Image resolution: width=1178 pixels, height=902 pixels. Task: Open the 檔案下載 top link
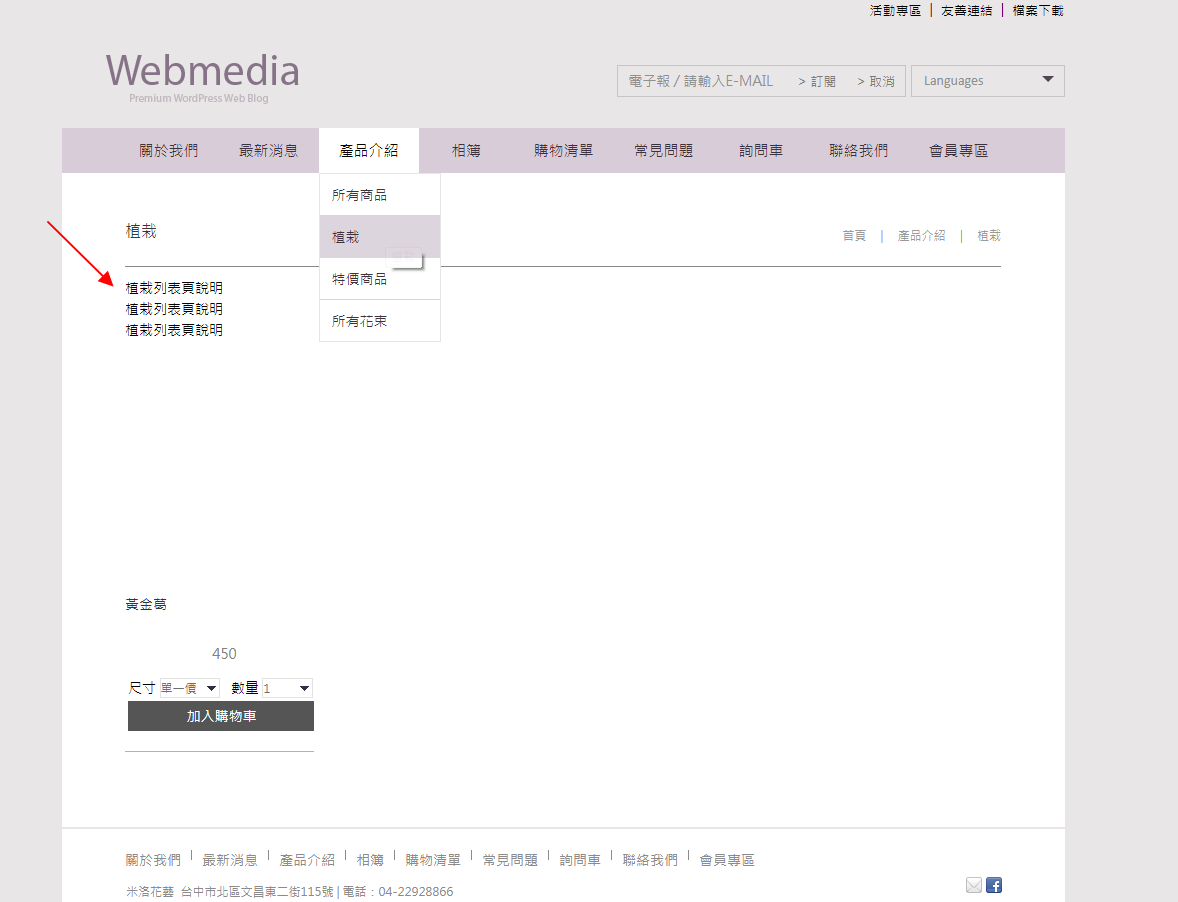1037,10
